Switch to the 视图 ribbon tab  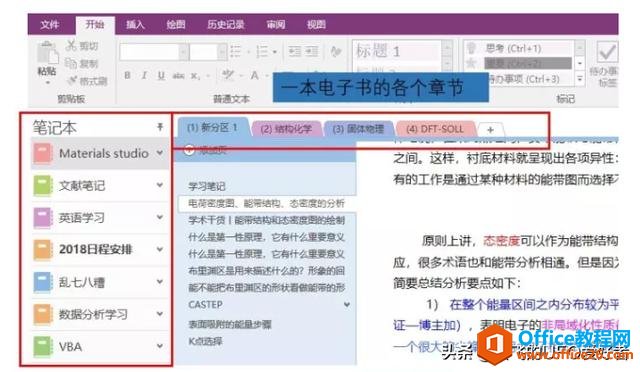click(316, 25)
